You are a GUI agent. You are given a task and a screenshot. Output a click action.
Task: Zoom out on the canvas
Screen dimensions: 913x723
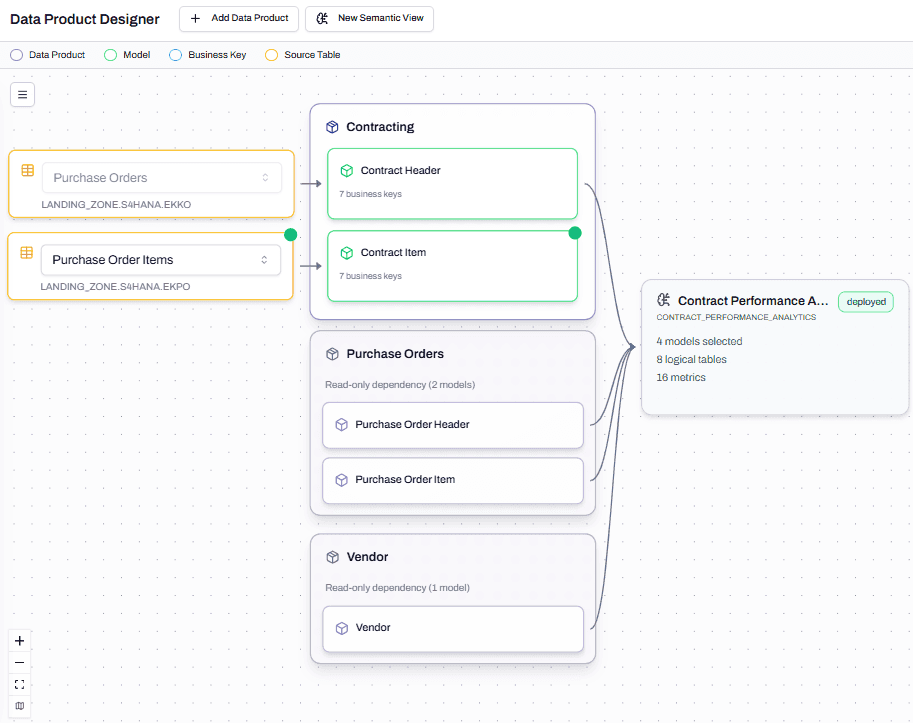(x=19, y=662)
